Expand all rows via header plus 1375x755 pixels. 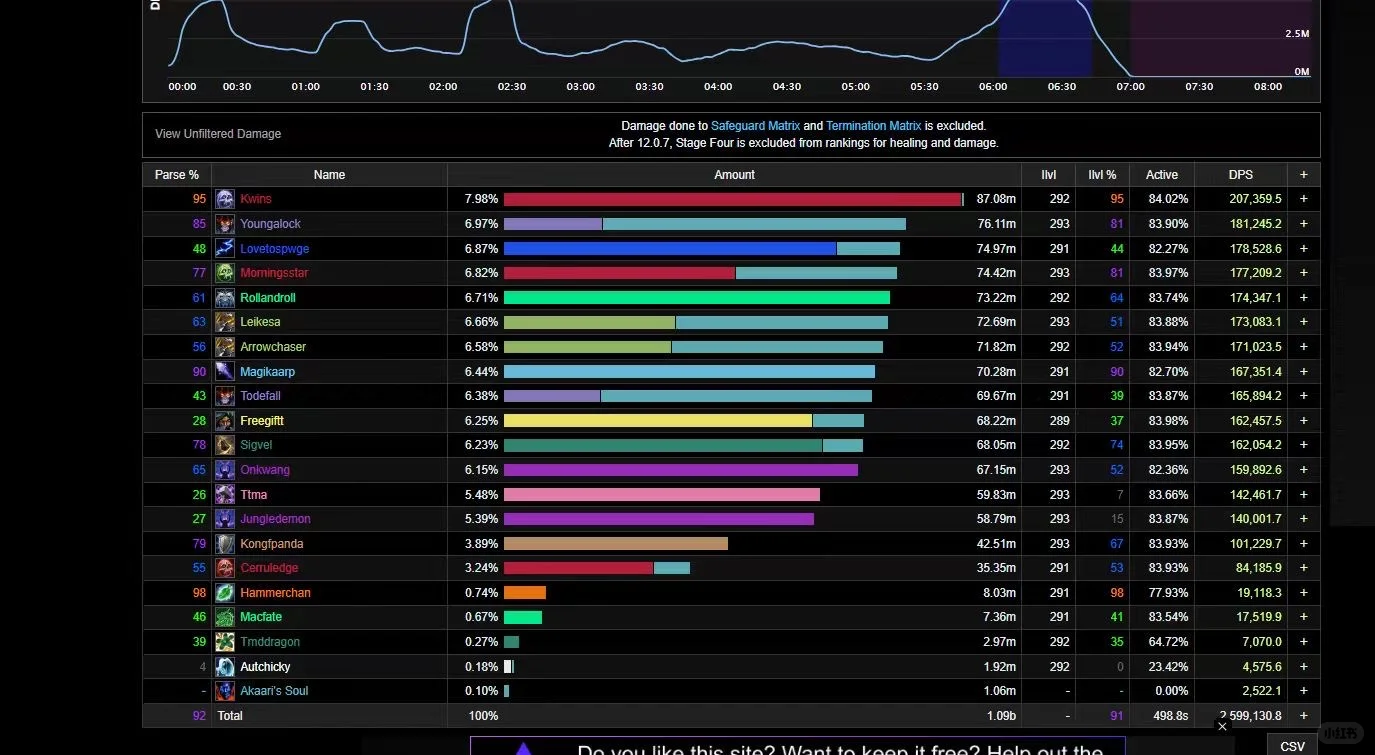[x=1303, y=174]
